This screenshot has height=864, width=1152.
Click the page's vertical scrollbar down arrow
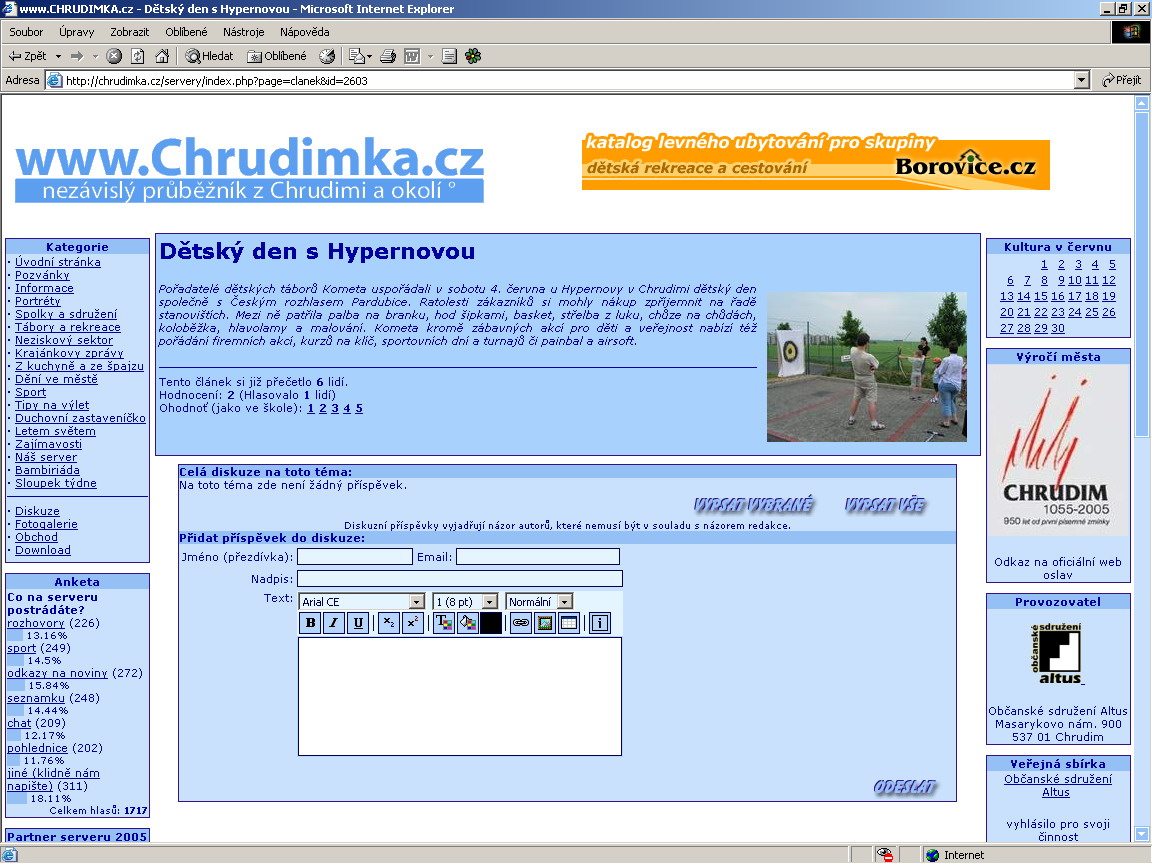point(1142,834)
